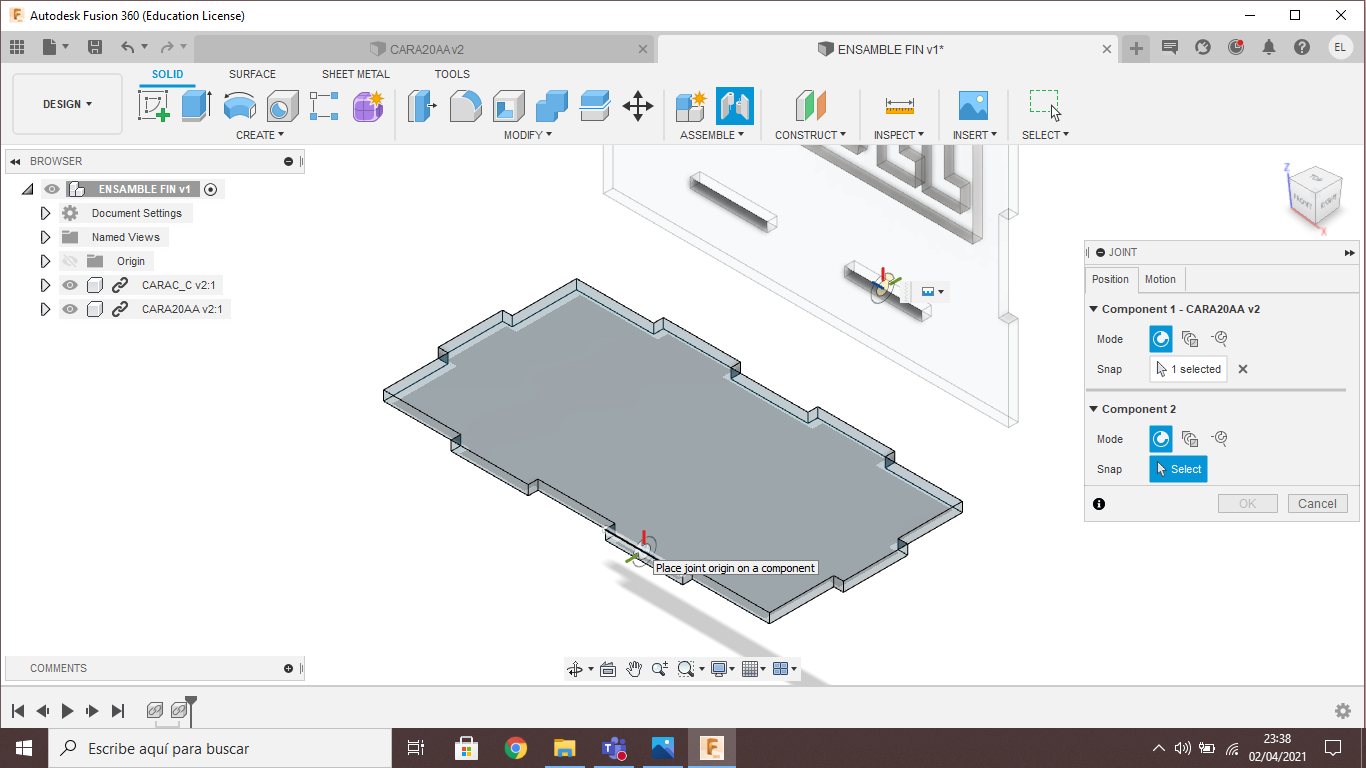
Task: Open the DESIGN workspace dropdown
Action: [x=67, y=104]
